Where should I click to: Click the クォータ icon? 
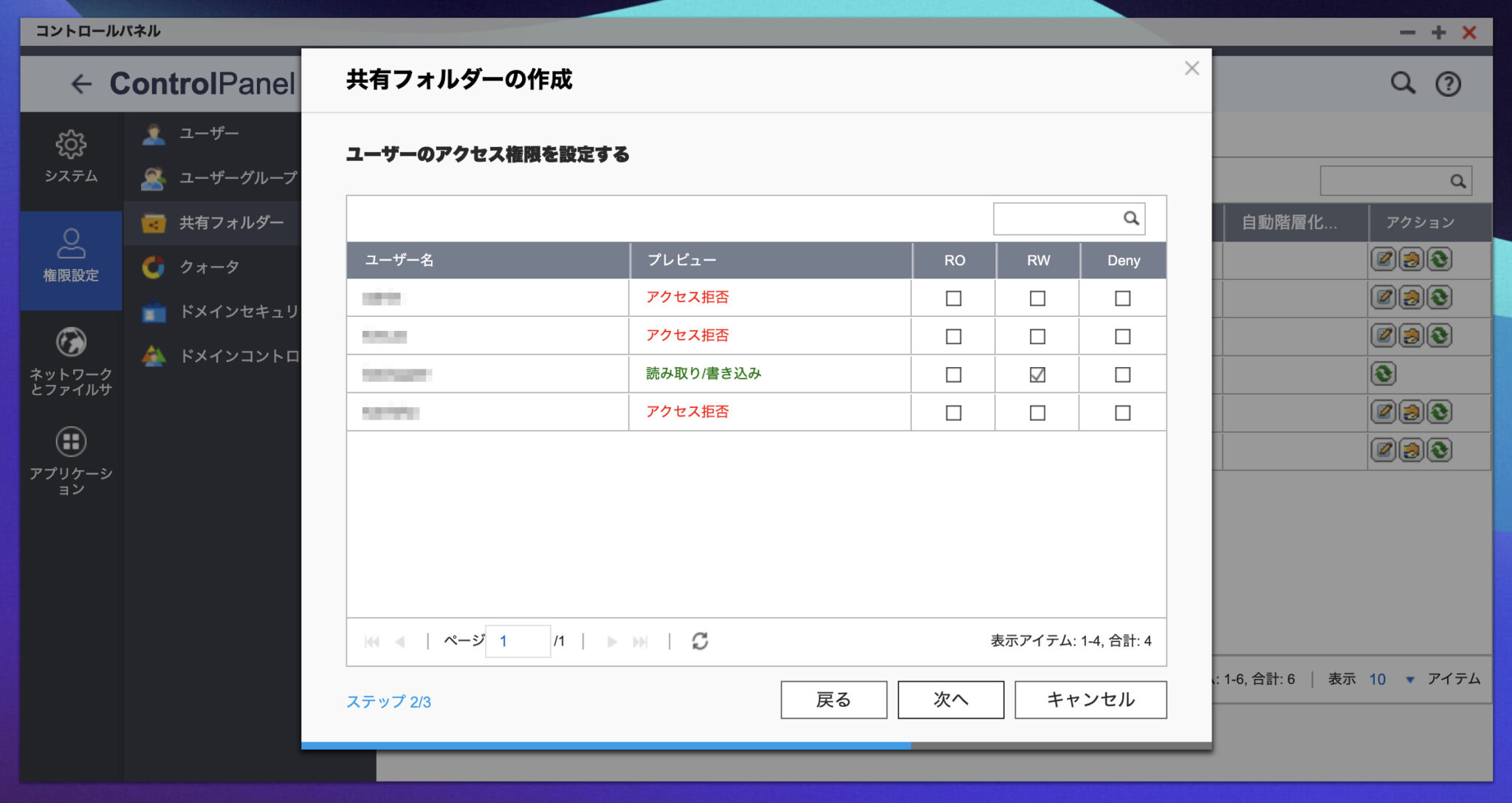(x=155, y=267)
